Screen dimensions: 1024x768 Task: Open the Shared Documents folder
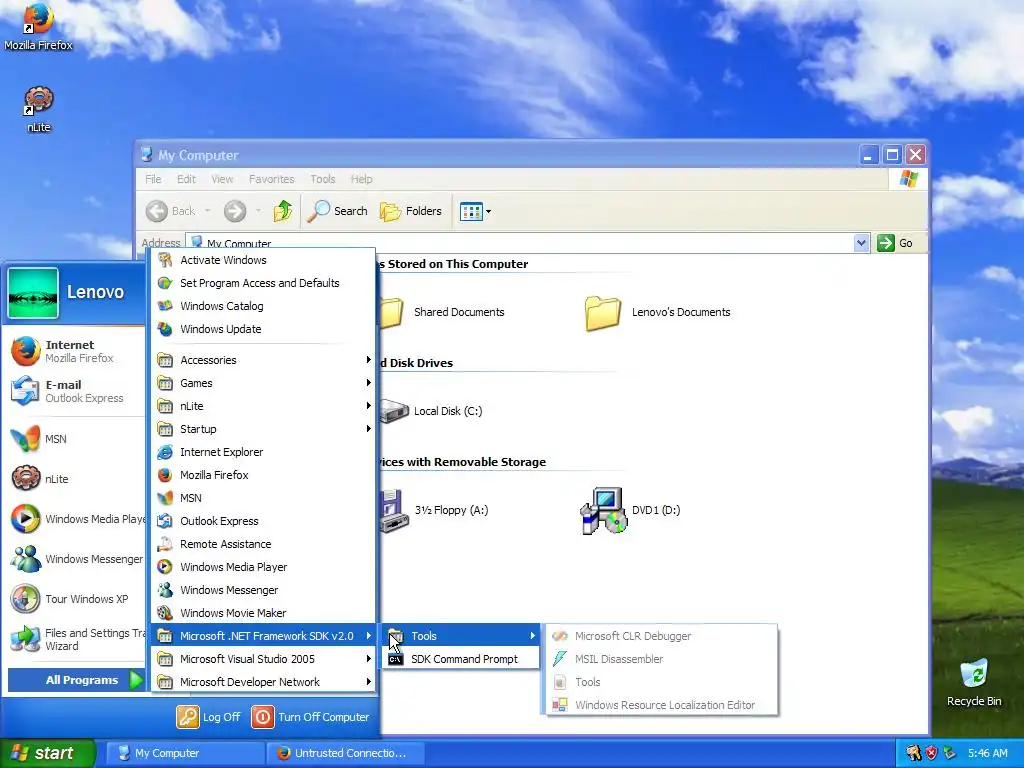[441, 312]
